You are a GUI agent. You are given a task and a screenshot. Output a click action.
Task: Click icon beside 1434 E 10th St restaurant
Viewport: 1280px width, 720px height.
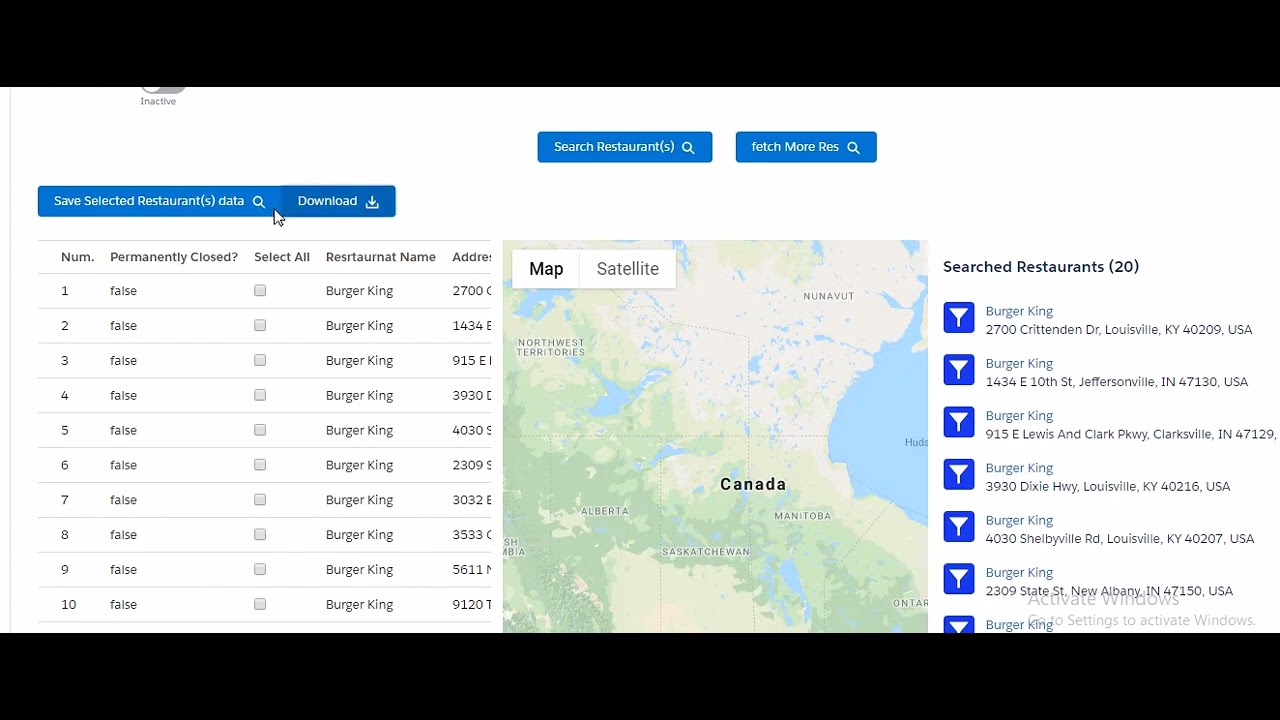coord(959,370)
